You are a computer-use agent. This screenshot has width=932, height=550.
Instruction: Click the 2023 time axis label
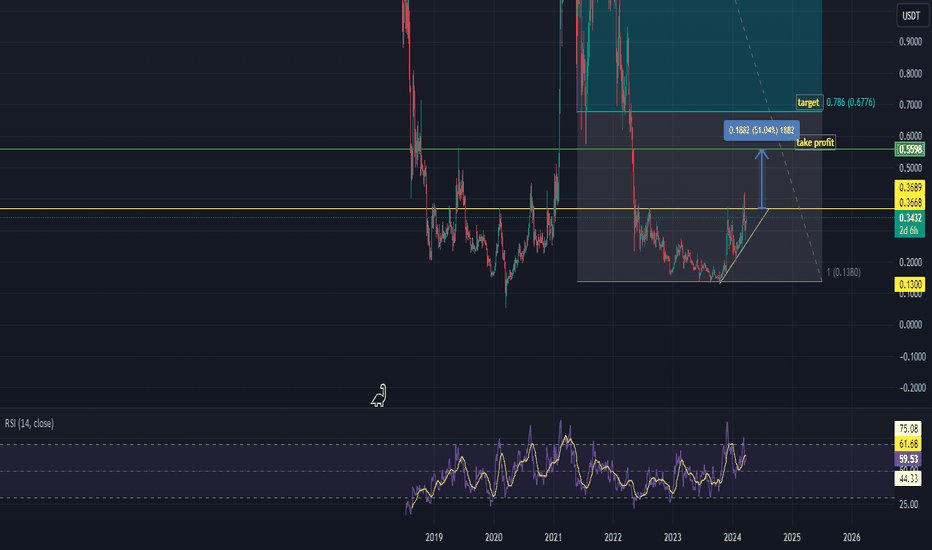click(672, 538)
